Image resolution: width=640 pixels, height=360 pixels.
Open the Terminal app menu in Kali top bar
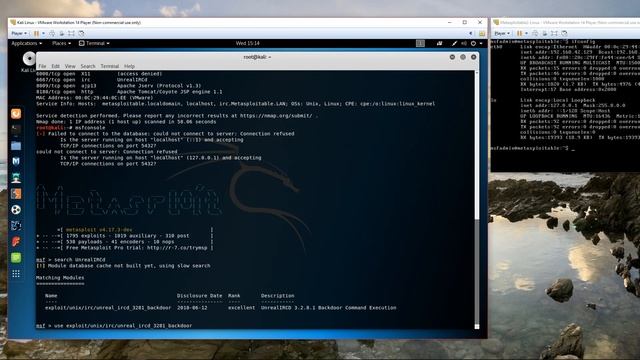pos(94,43)
